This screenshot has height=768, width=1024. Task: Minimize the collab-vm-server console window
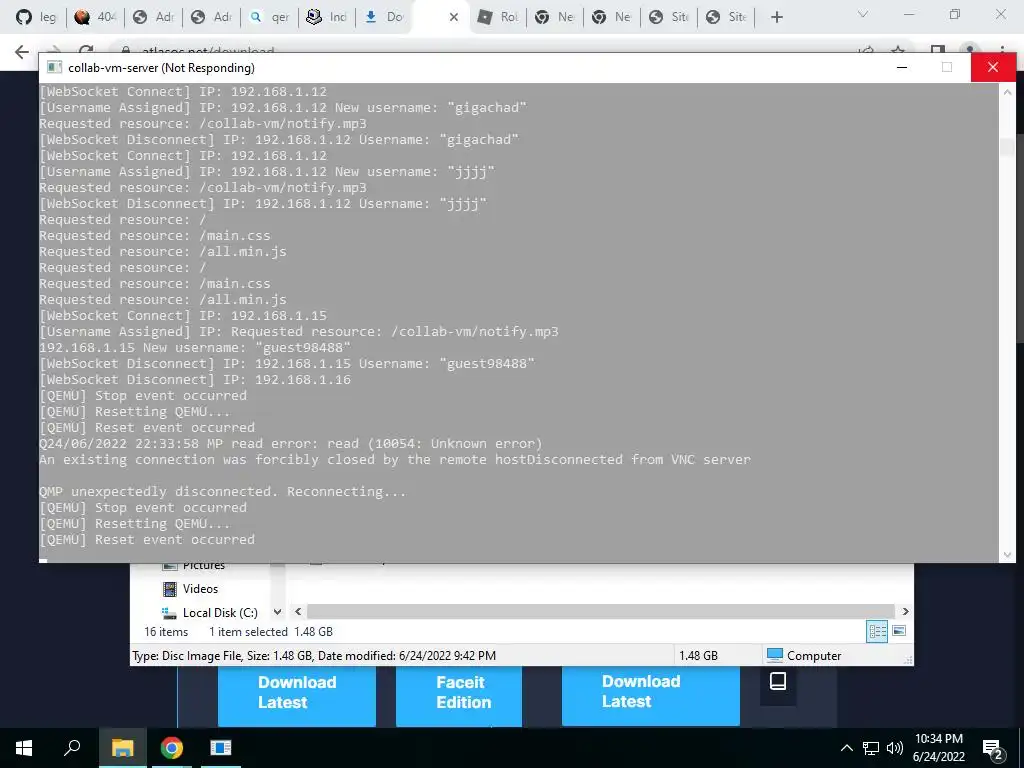click(902, 67)
